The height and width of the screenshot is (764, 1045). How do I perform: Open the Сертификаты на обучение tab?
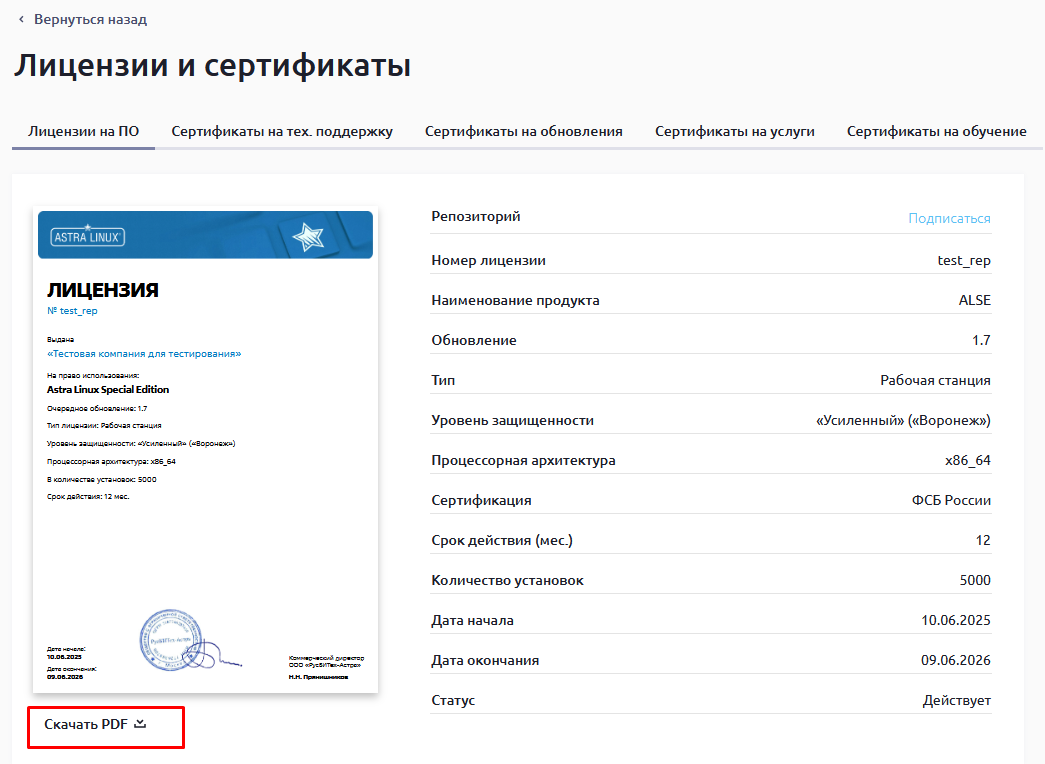[936, 131]
